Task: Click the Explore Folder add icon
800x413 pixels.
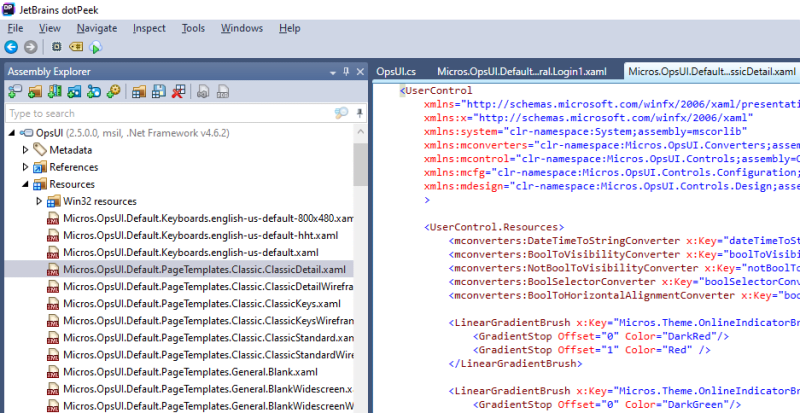Action: click(35, 92)
